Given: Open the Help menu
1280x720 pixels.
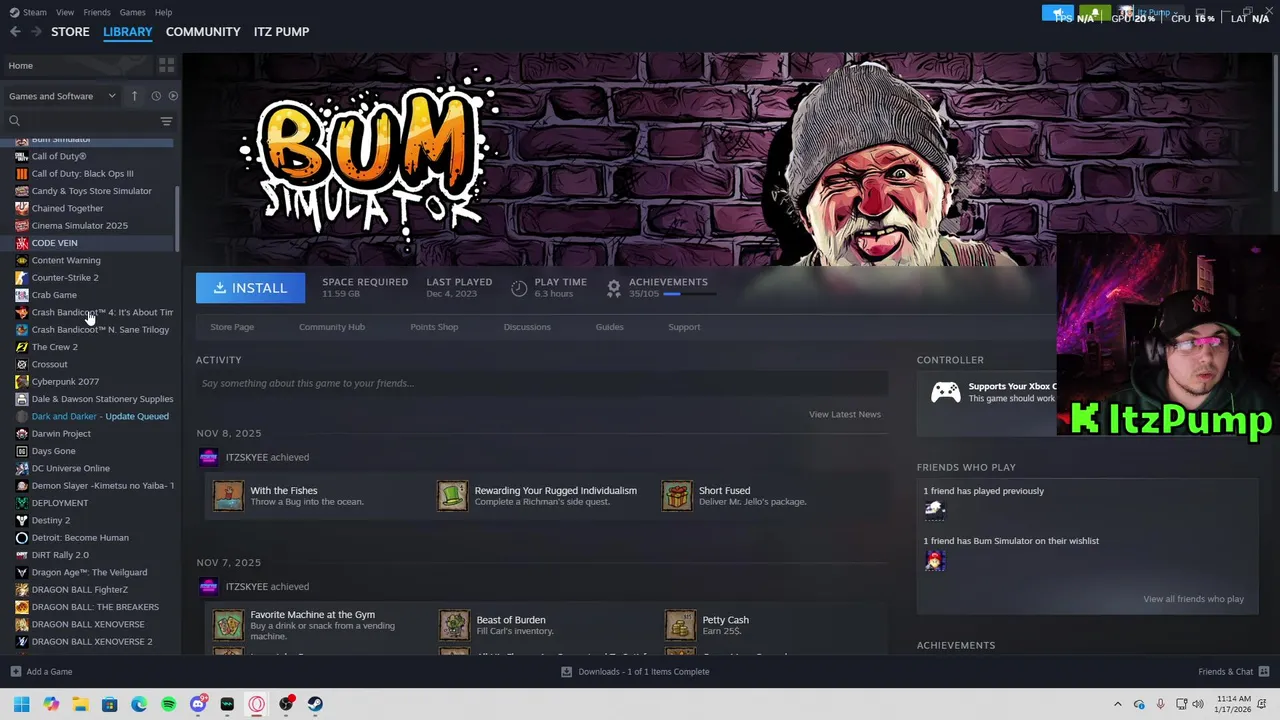Looking at the screenshot, I should tap(163, 12).
